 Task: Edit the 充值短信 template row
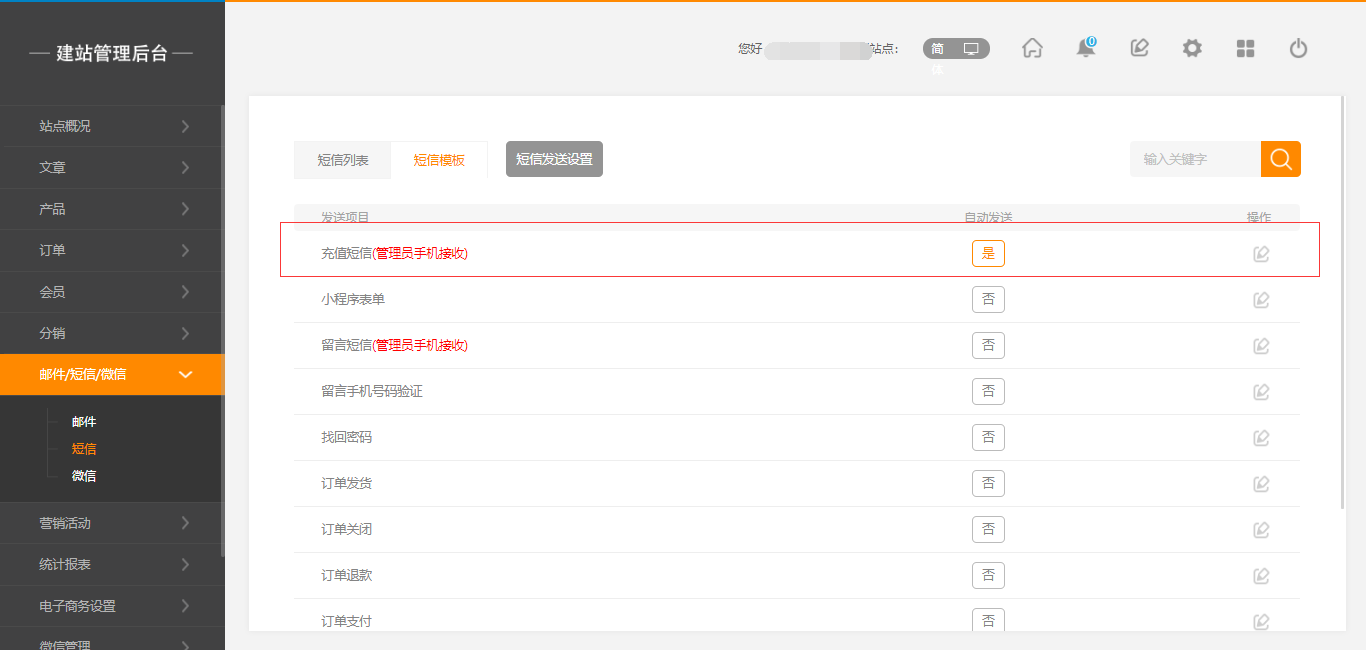pyautogui.click(x=1261, y=254)
